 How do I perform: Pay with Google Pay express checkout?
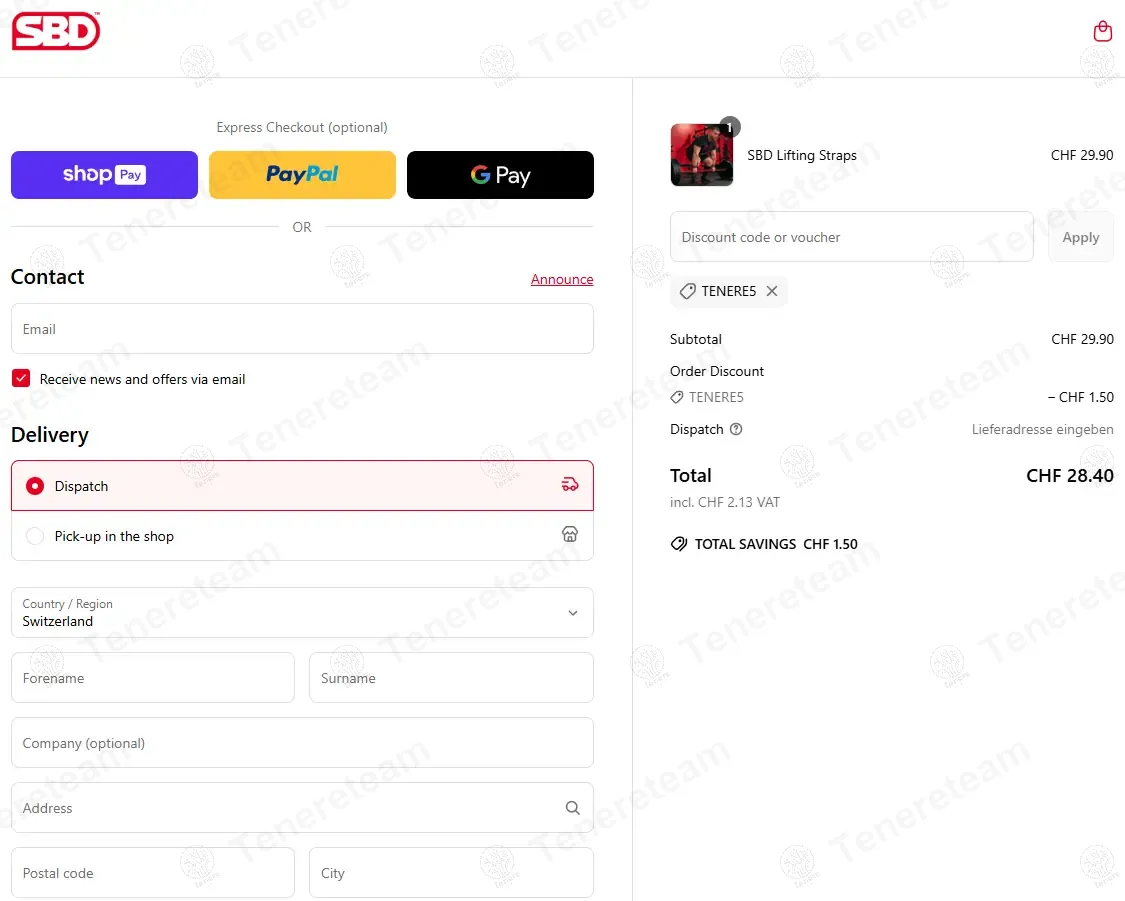(x=500, y=175)
